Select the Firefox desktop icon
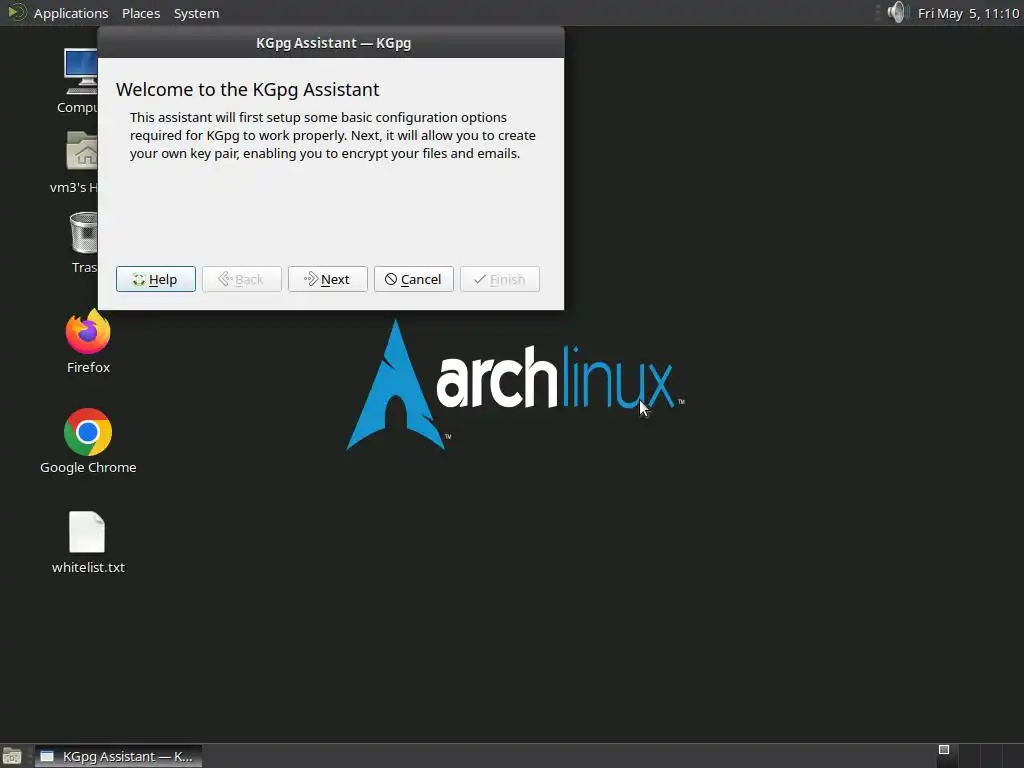Screen dimensions: 1024x768 (88, 332)
